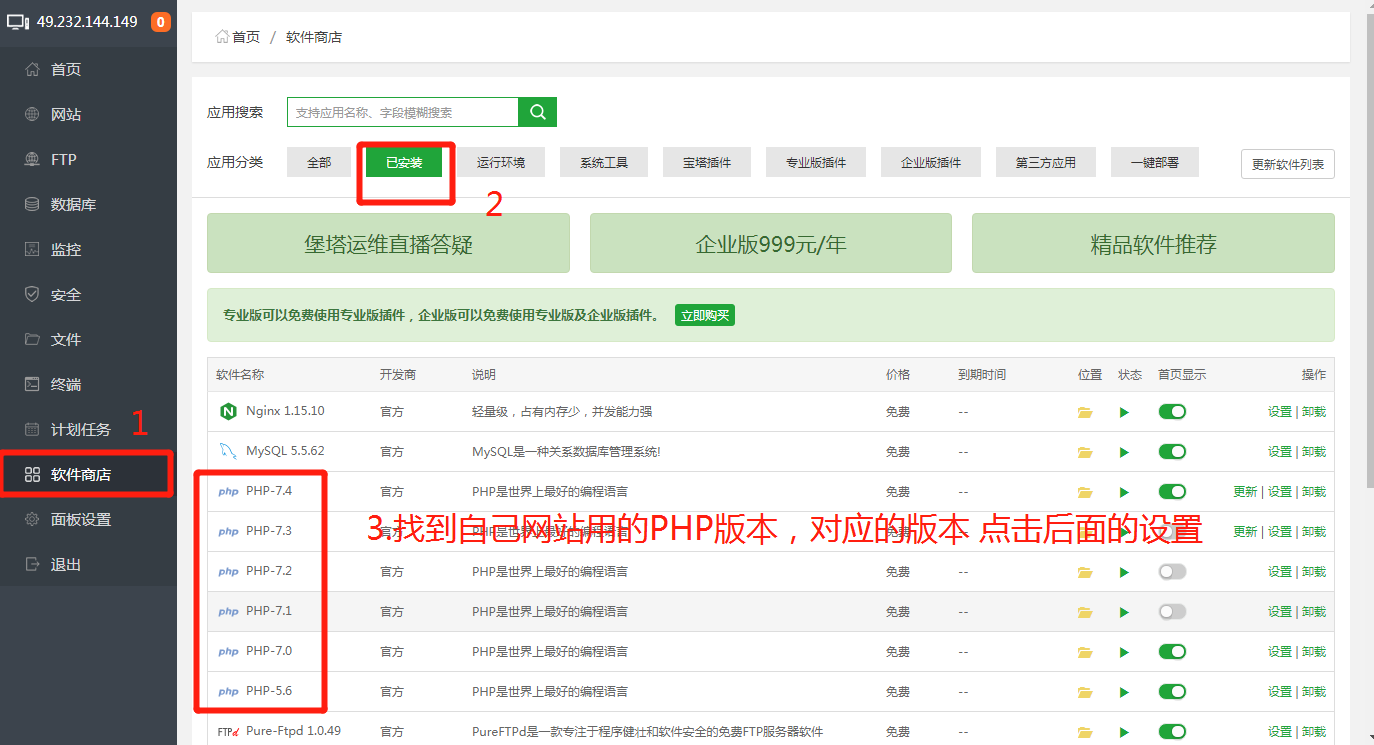1374x745 pixels.
Task: Select the 专业版插件 category tab
Action: point(816,162)
